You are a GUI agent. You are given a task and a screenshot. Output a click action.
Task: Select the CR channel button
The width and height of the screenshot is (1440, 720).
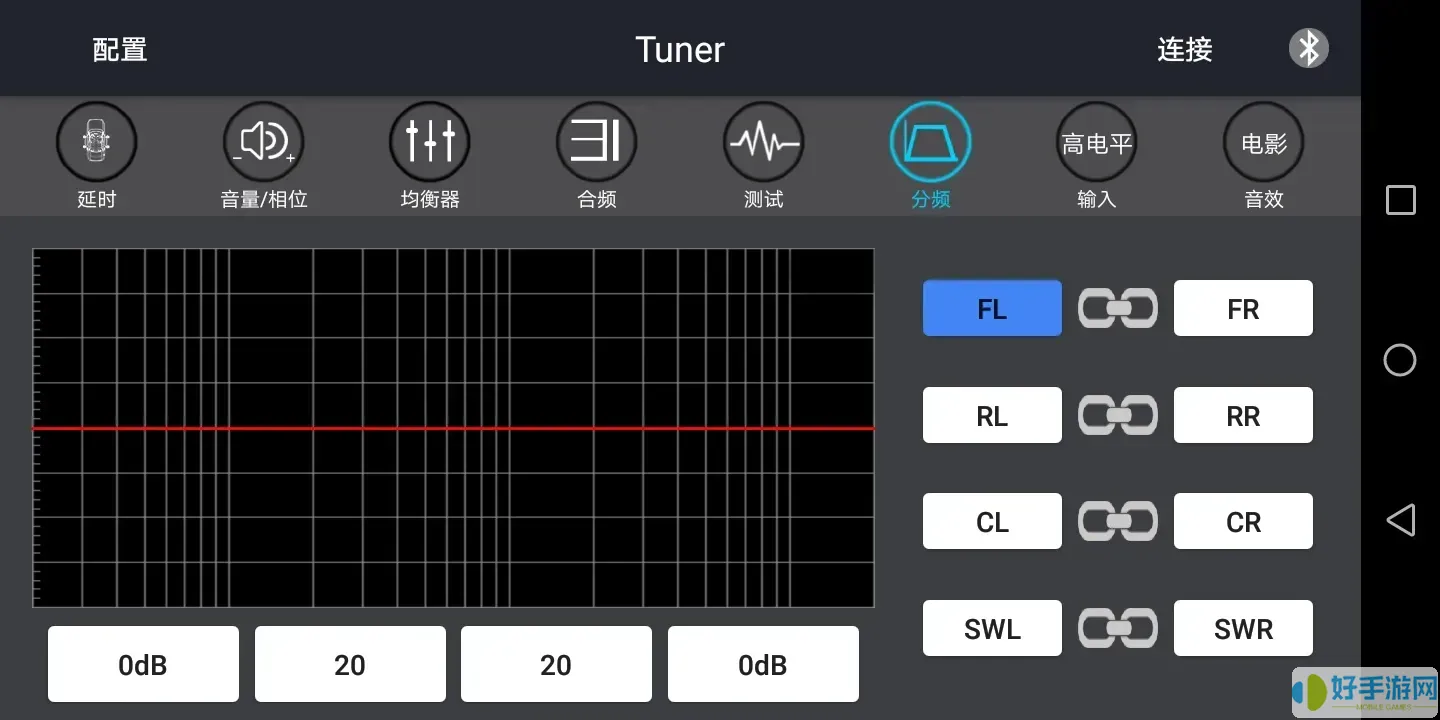(x=1243, y=521)
